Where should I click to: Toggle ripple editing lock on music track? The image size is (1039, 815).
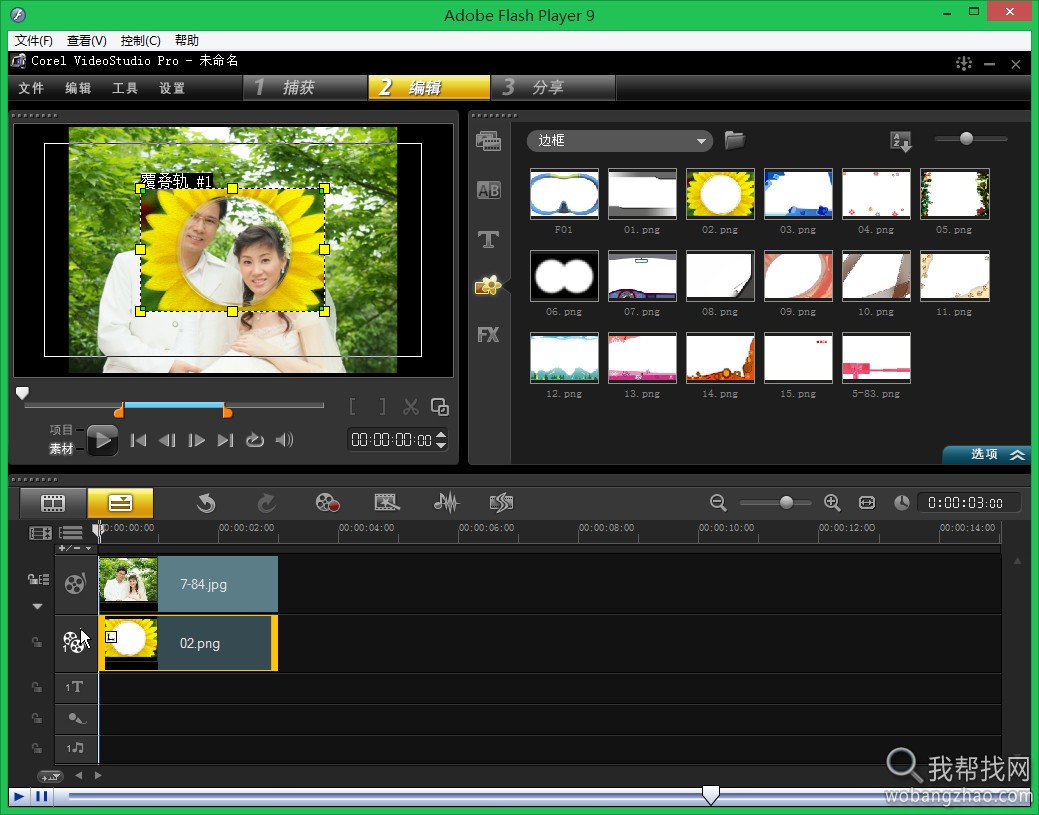click(37, 748)
